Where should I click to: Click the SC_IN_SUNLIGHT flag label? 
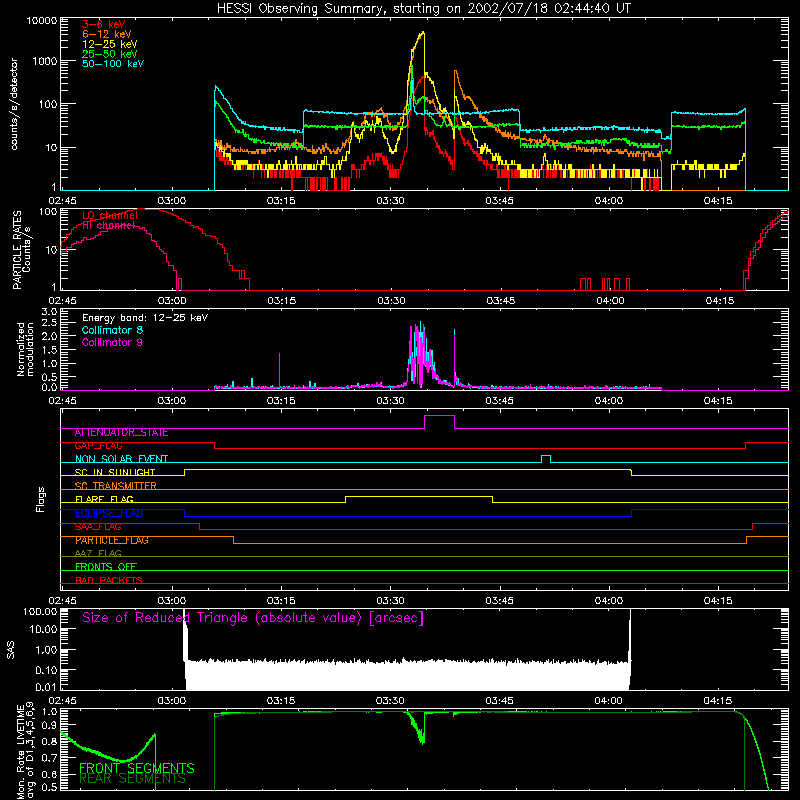pyautogui.click(x=115, y=472)
